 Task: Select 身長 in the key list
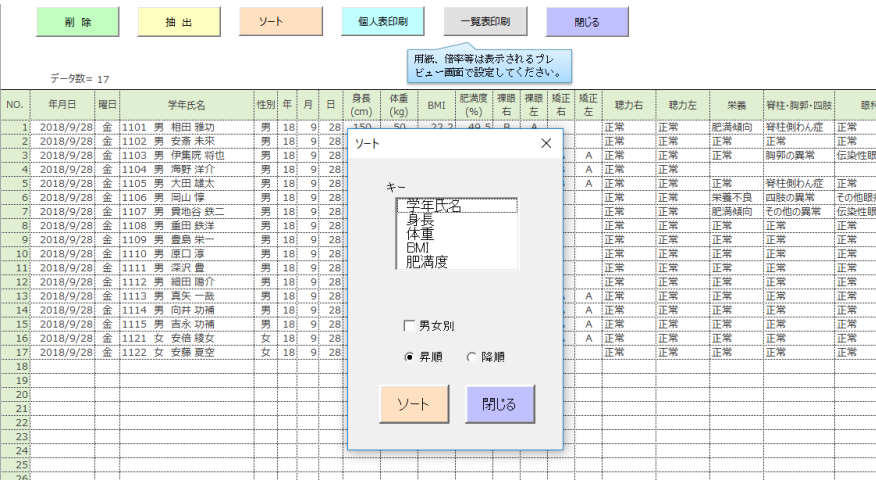(456, 220)
